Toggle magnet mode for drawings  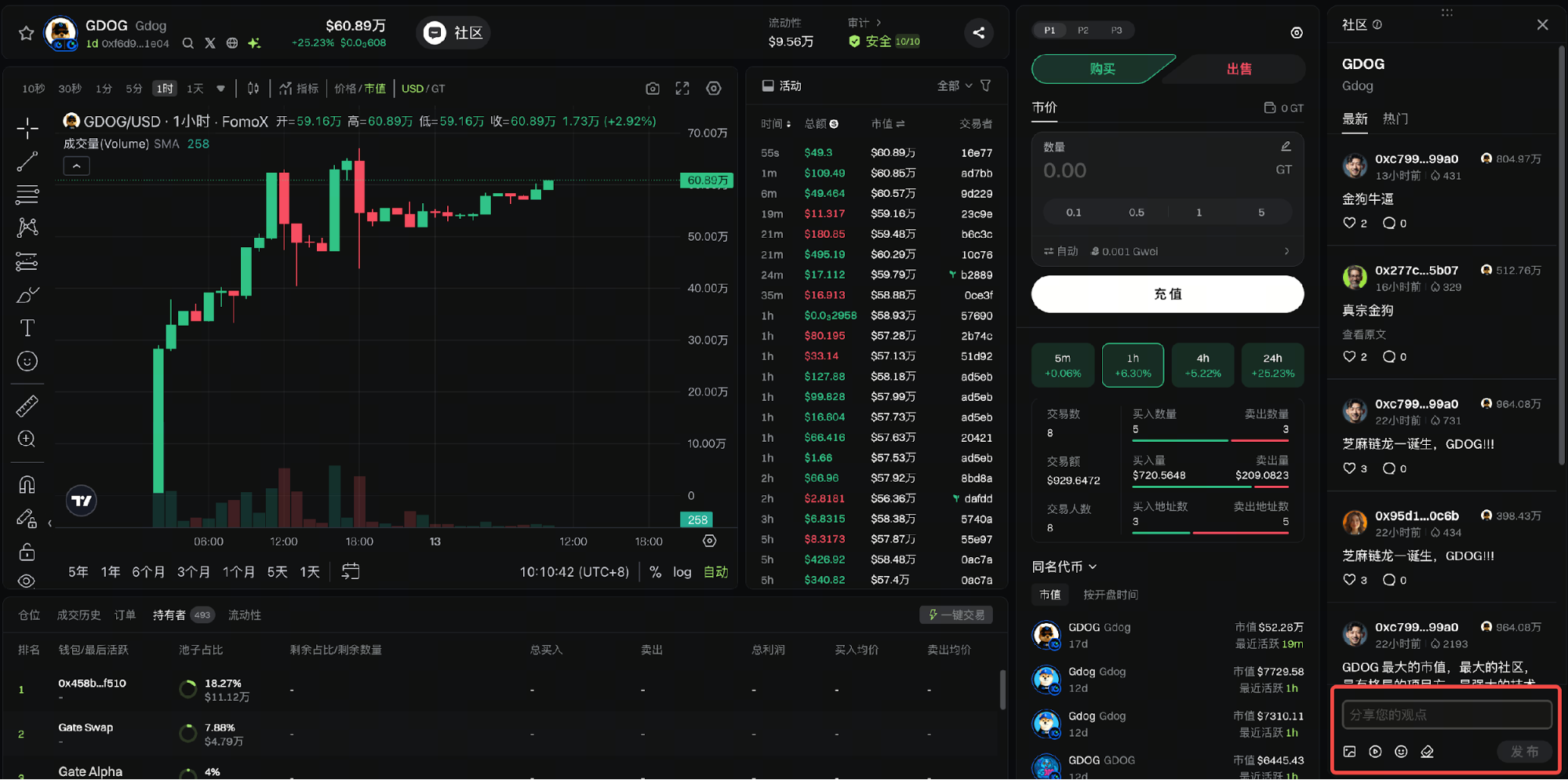tap(27, 485)
